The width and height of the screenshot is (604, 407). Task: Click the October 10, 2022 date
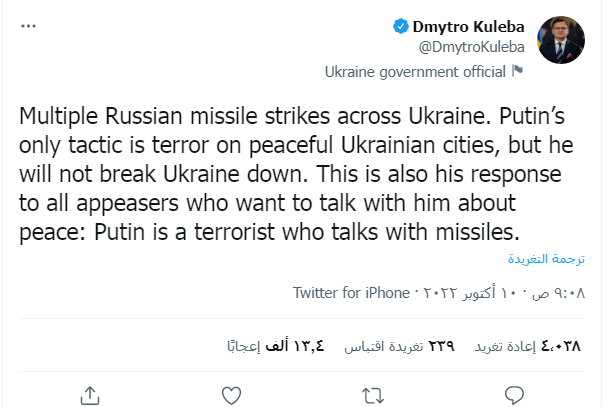488,294
